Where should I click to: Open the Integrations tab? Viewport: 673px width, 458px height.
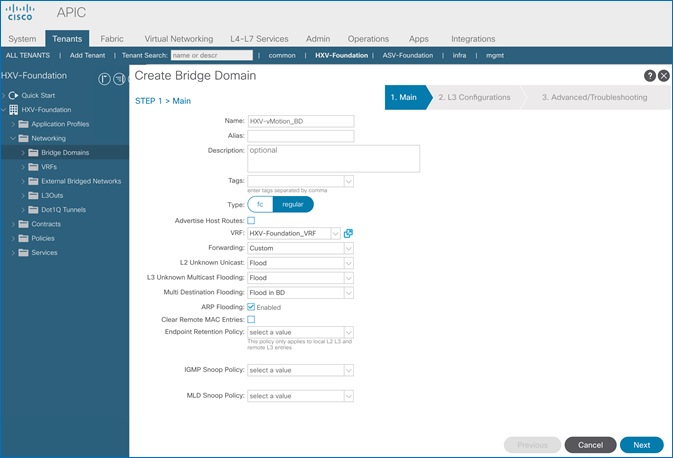tap(473, 39)
